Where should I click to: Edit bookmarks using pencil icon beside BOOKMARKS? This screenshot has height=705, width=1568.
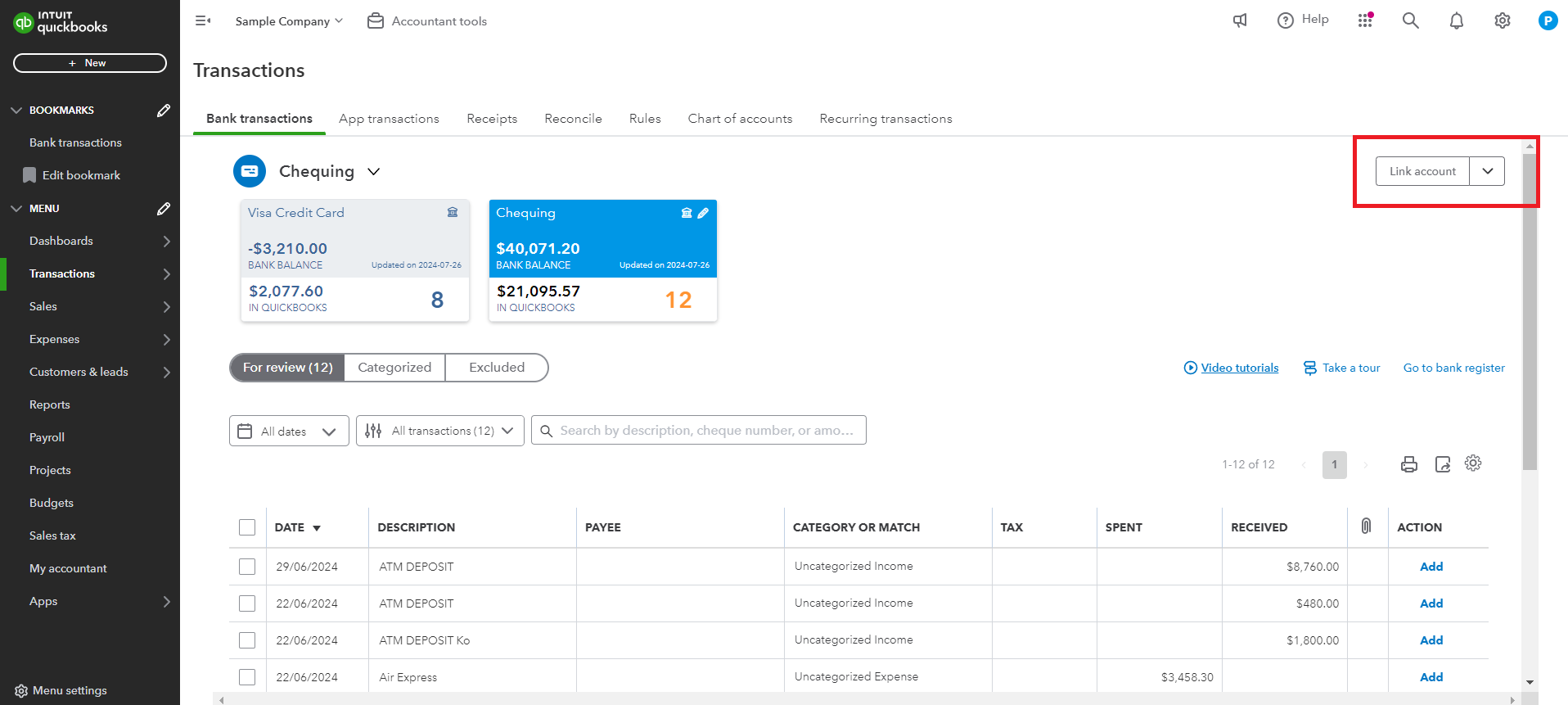coord(164,111)
